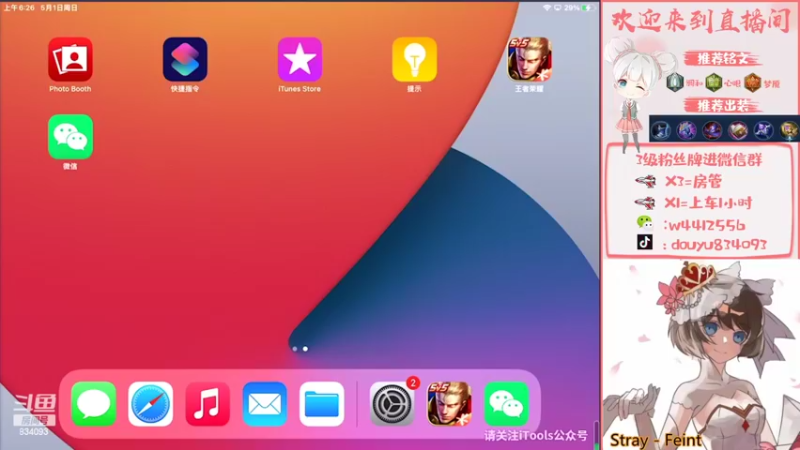Open the Mail app in the dock

[x=265, y=404]
